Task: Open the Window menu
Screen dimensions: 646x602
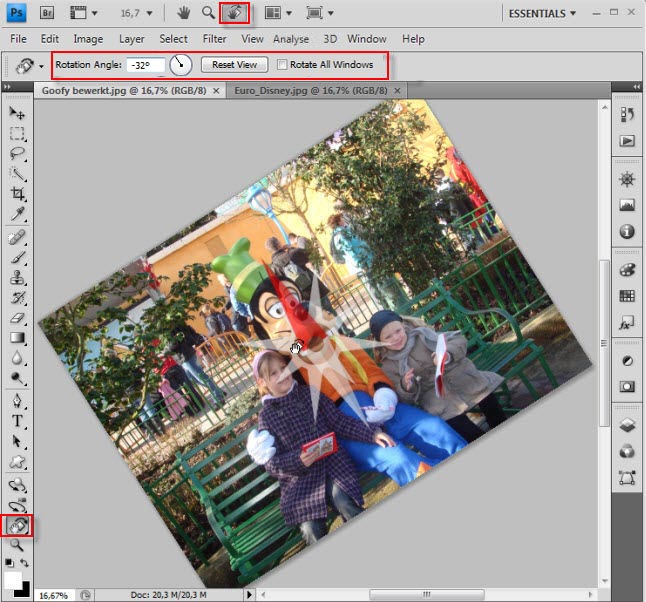Action: [x=367, y=39]
